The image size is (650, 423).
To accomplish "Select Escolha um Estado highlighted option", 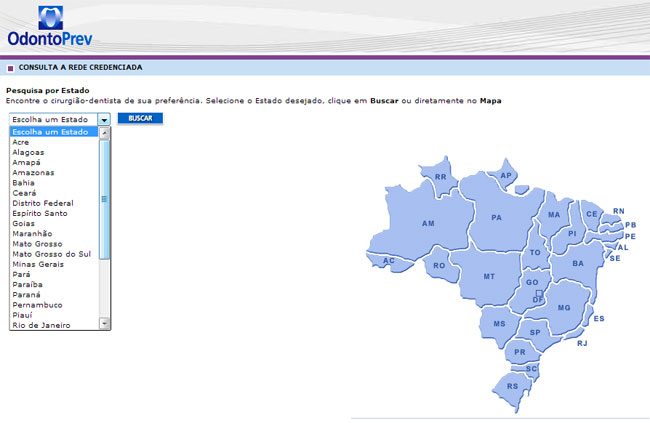I will (54, 132).
